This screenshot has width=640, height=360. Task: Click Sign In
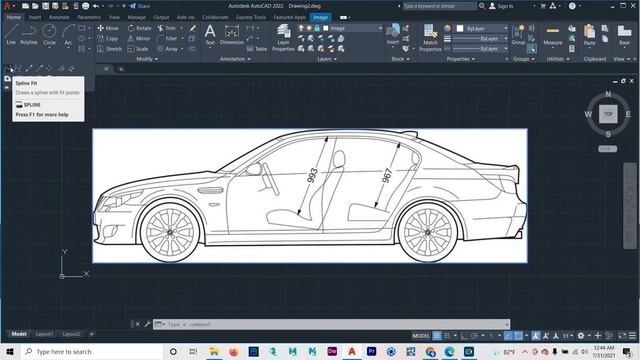pos(501,6)
